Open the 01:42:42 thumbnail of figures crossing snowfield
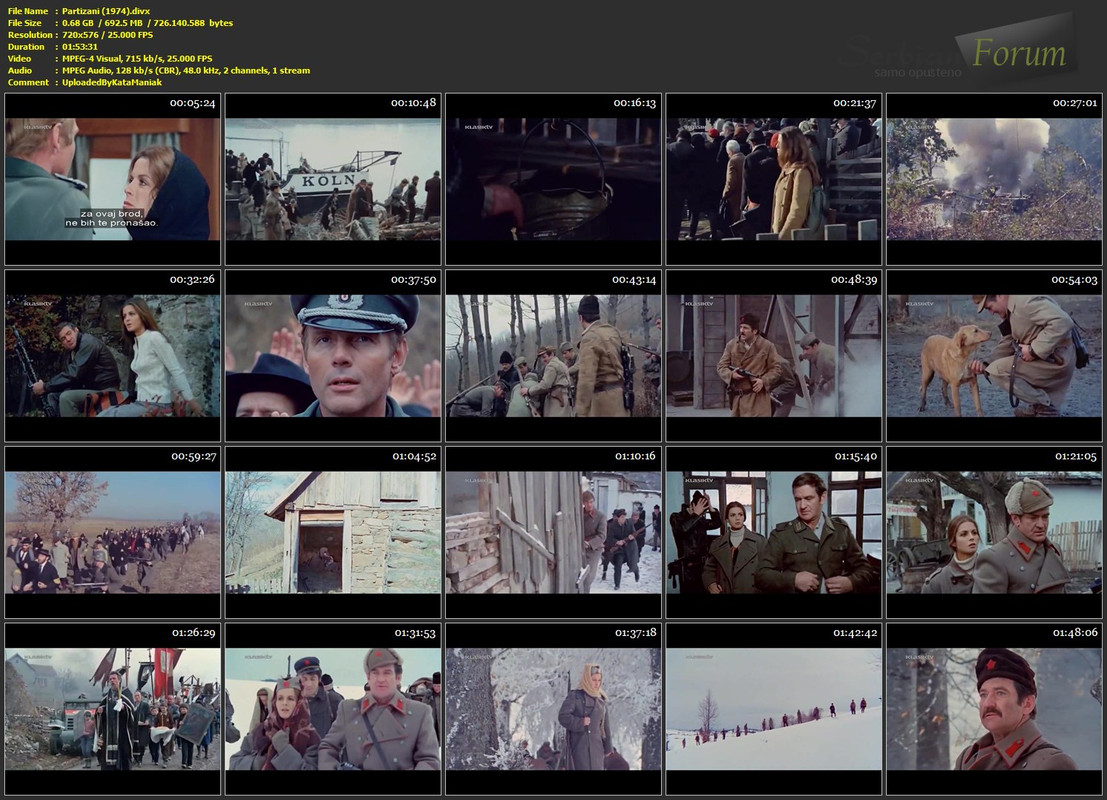 pos(774,708)
